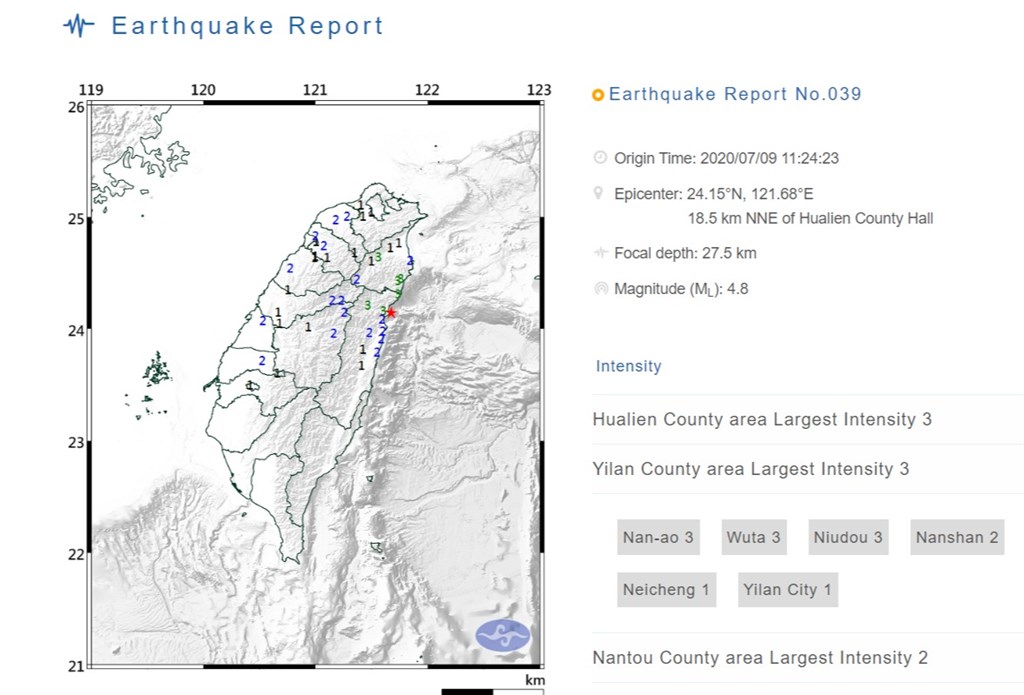Open the Intensity section link
Viewport: 1024px width, 695px height.
coord(628,366)
